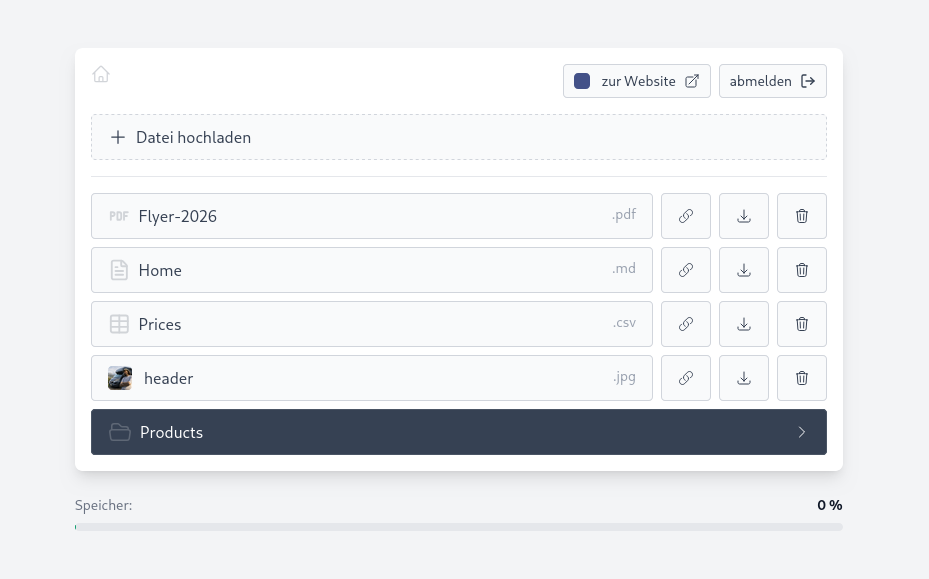The width and height of the screenshot is (929, 579).
Task: Click the table icon next to Prices
Action: [x=119, y=324]
